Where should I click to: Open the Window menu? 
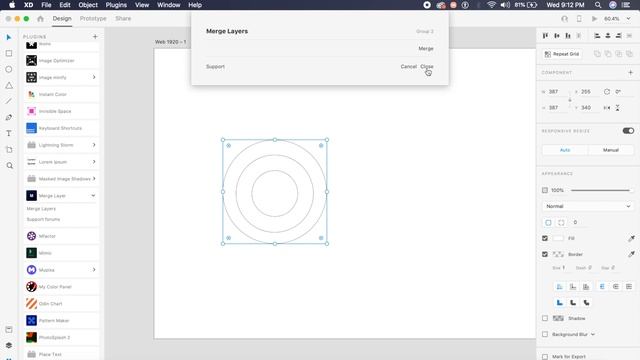169,5
